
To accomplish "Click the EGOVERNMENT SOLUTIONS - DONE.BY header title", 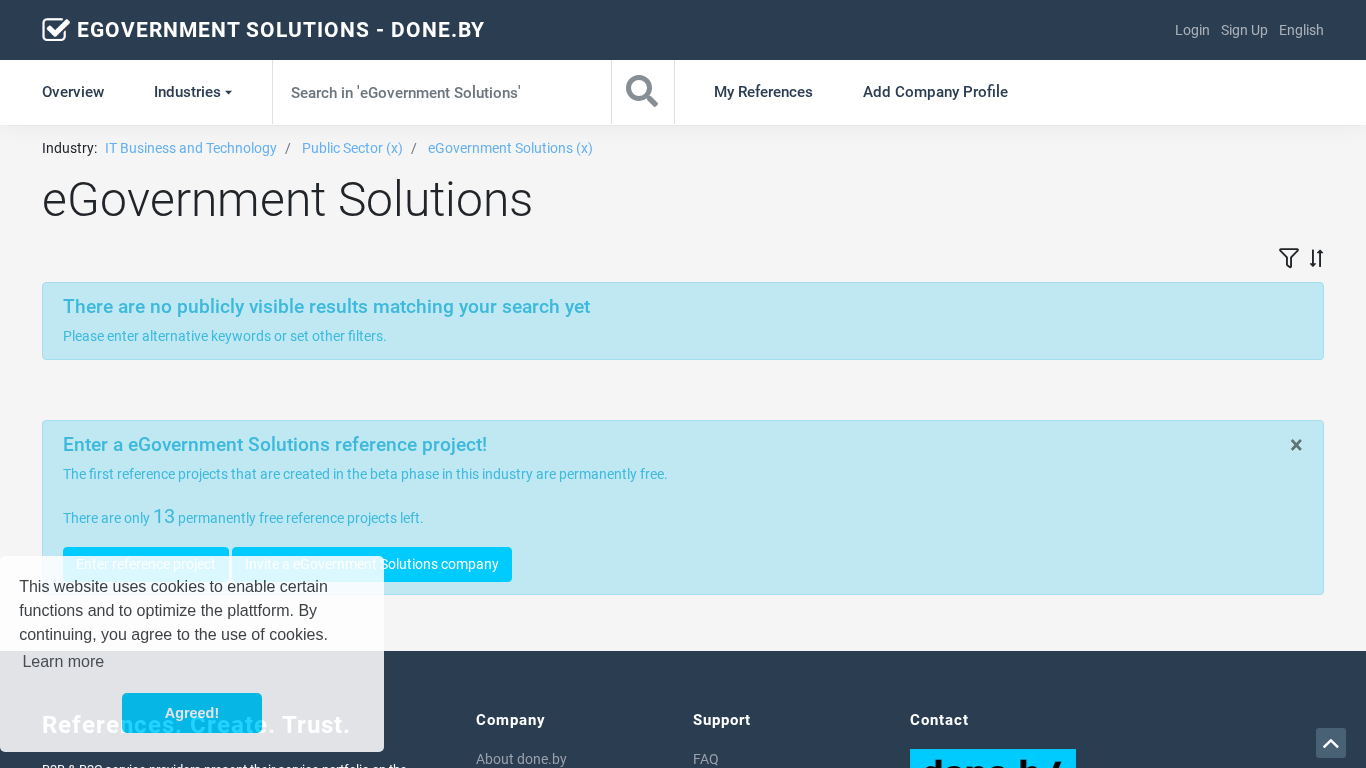I will (x=281, y=30).
